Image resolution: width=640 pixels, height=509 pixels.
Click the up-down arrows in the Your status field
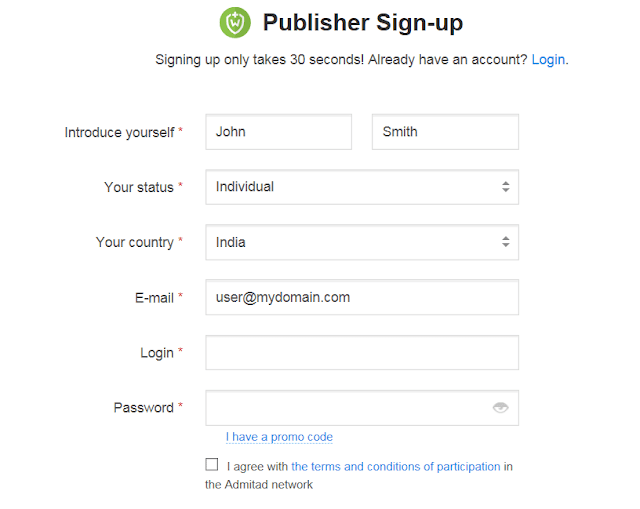coord(506,187)
